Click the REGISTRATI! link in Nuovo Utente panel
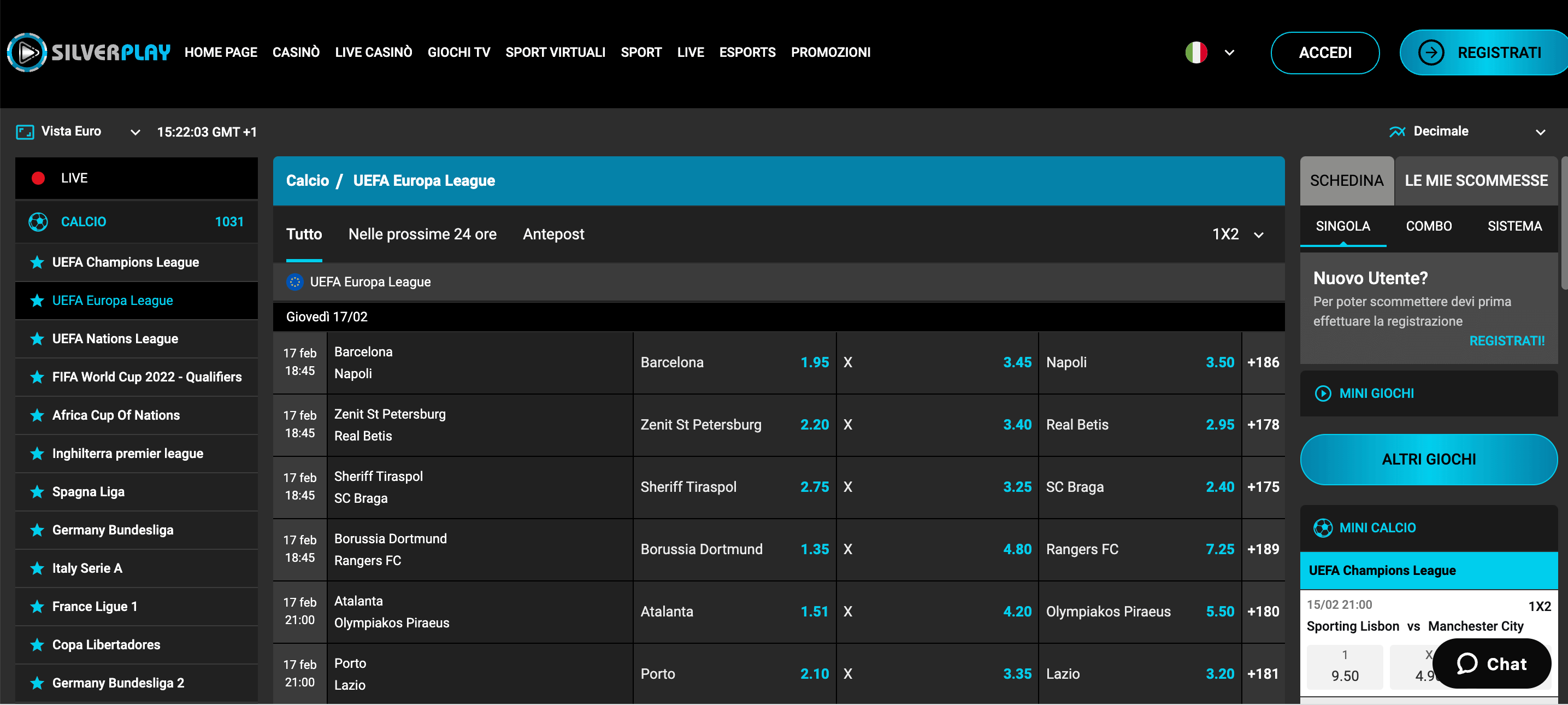1568x705 pixels. click(x=1506, y=341)
